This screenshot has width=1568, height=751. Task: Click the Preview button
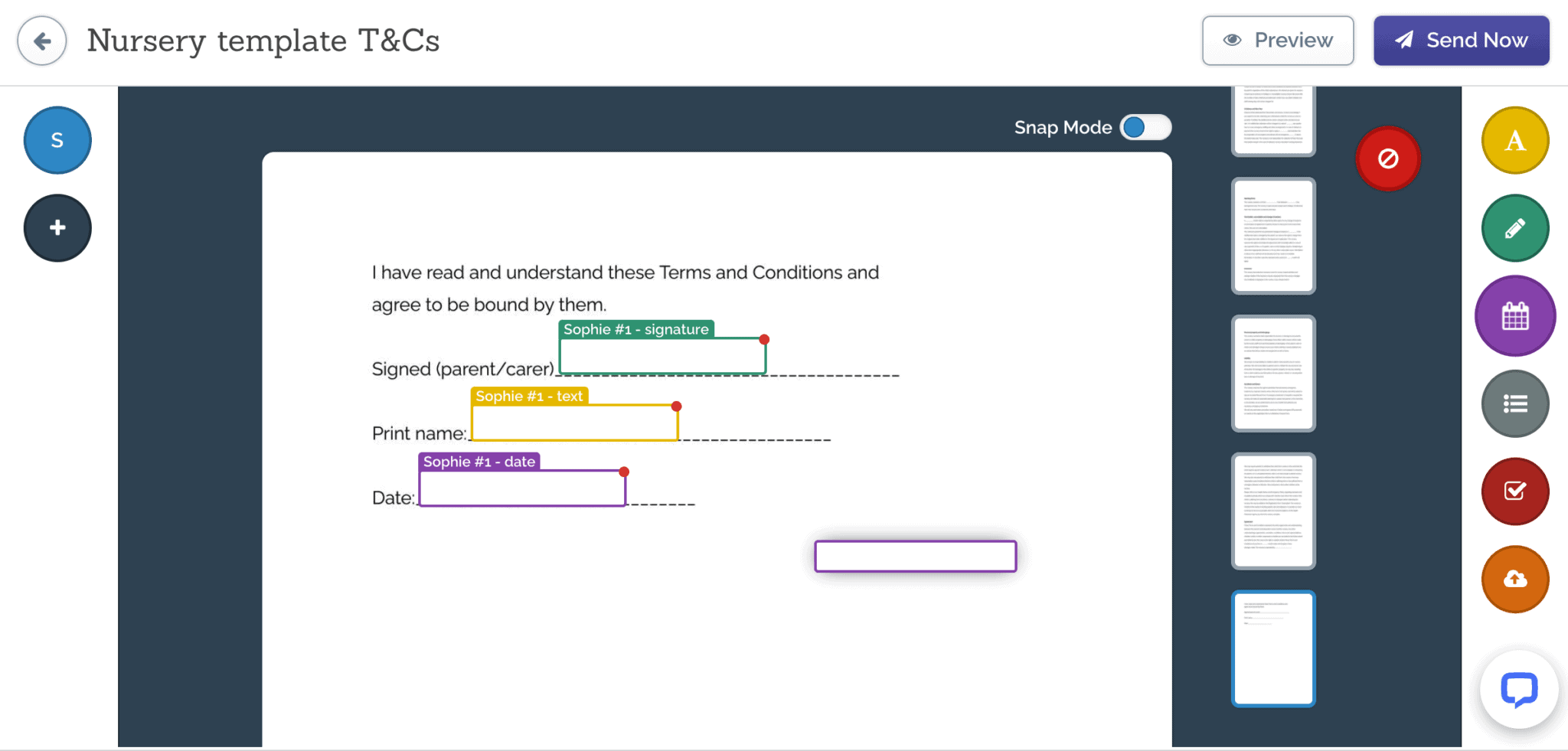(x=1278, y=41)
